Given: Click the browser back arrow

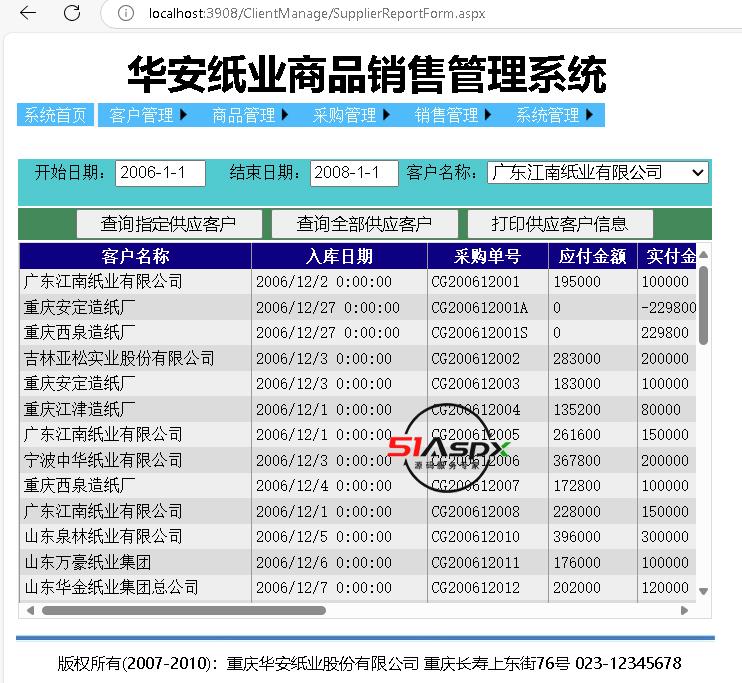Looking at the screenshot, I should click(28, 13).
